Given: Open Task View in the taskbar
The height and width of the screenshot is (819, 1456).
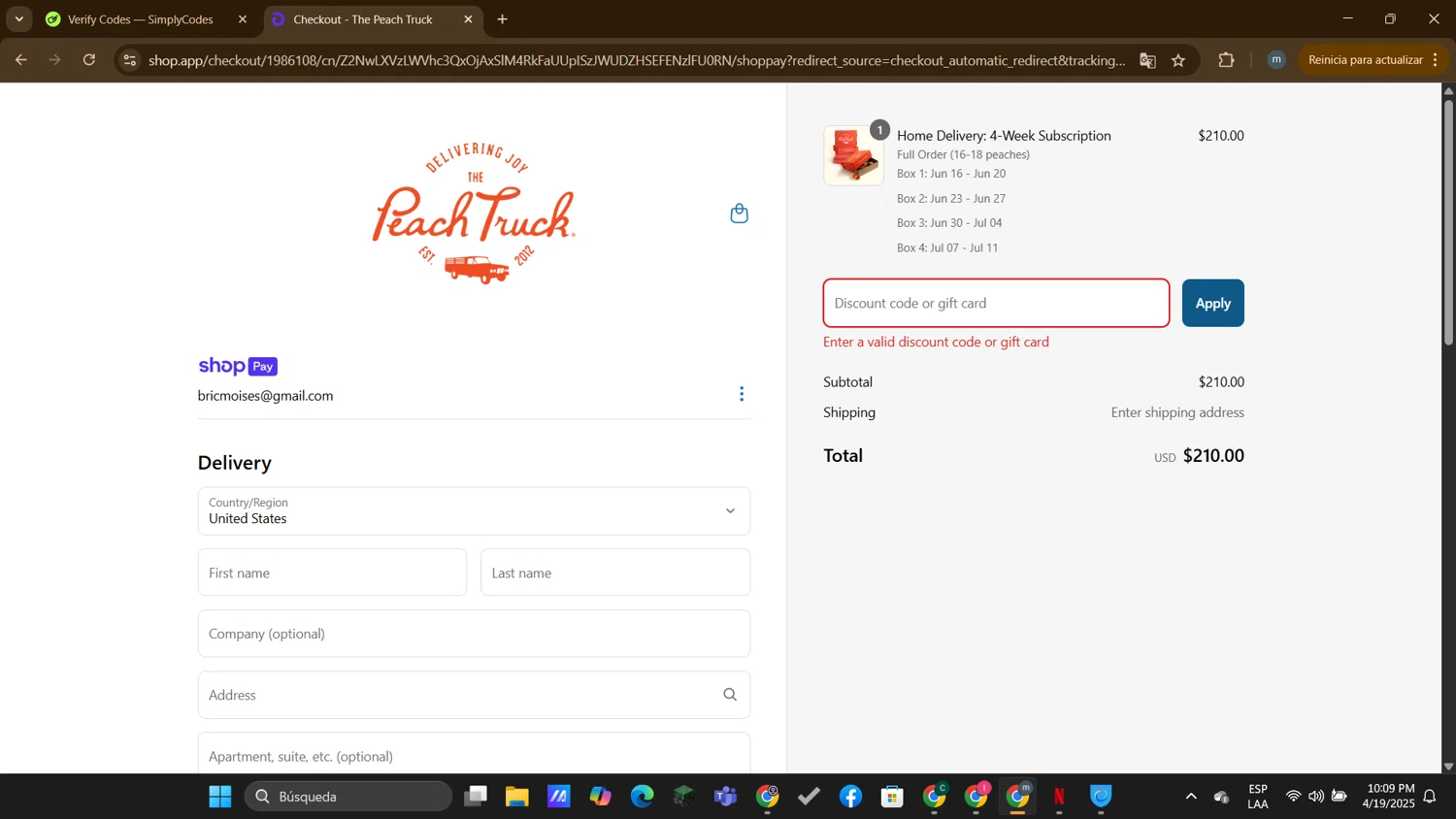Looking at the screenshot, I should [475, 797].
